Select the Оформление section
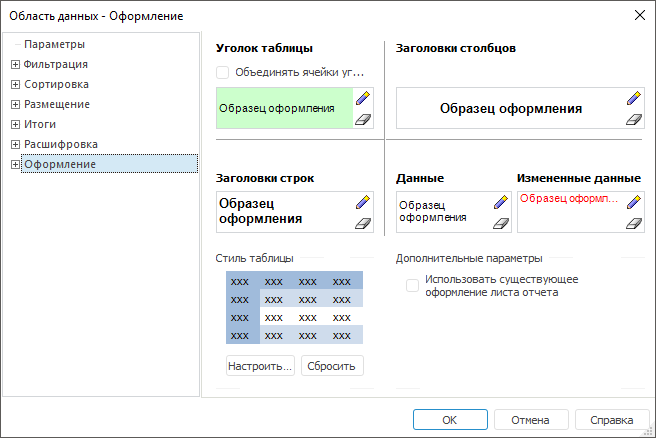Viewport: 656px width, 438px height. pyautogui.click(x=109, y=164)
